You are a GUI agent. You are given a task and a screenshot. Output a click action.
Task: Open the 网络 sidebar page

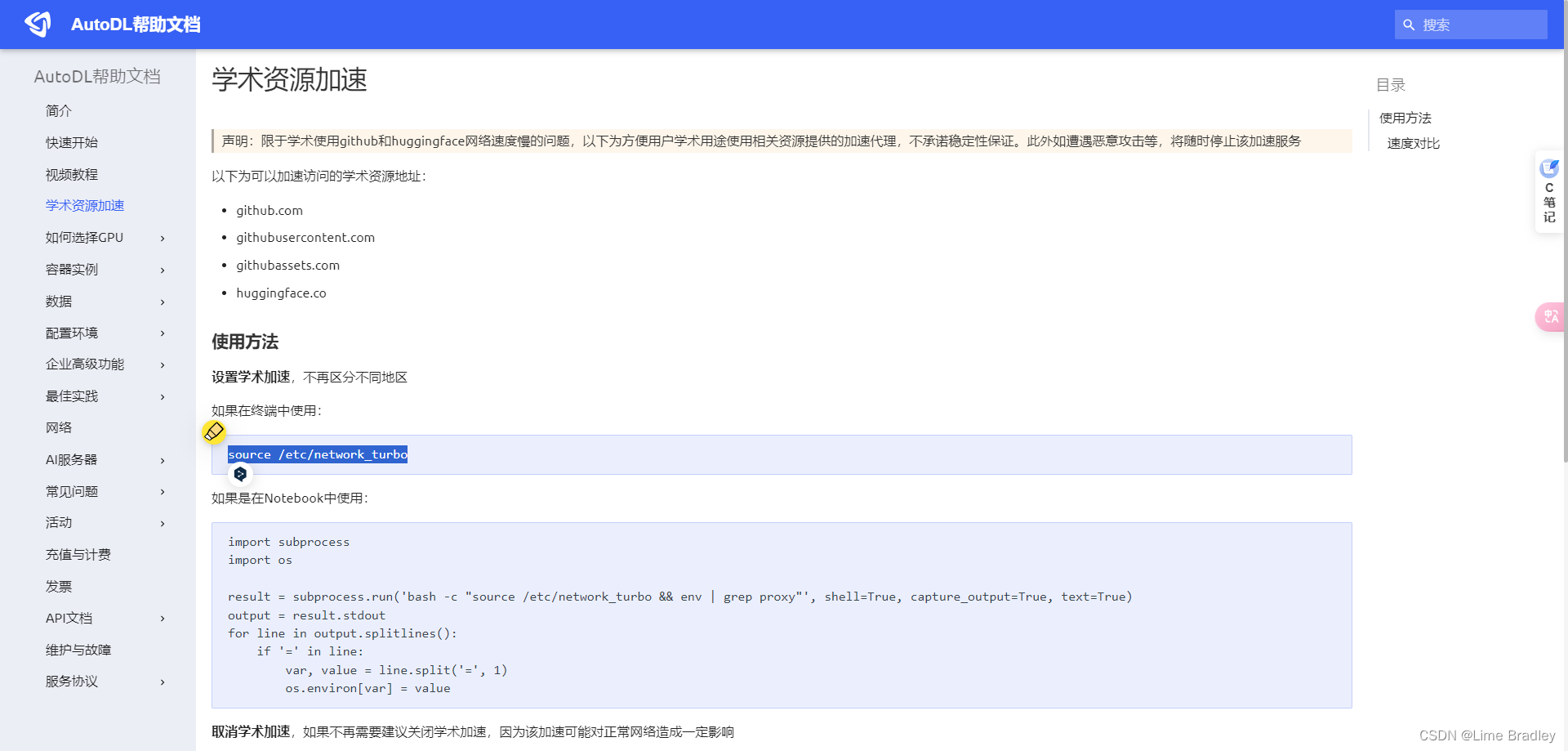59,427
